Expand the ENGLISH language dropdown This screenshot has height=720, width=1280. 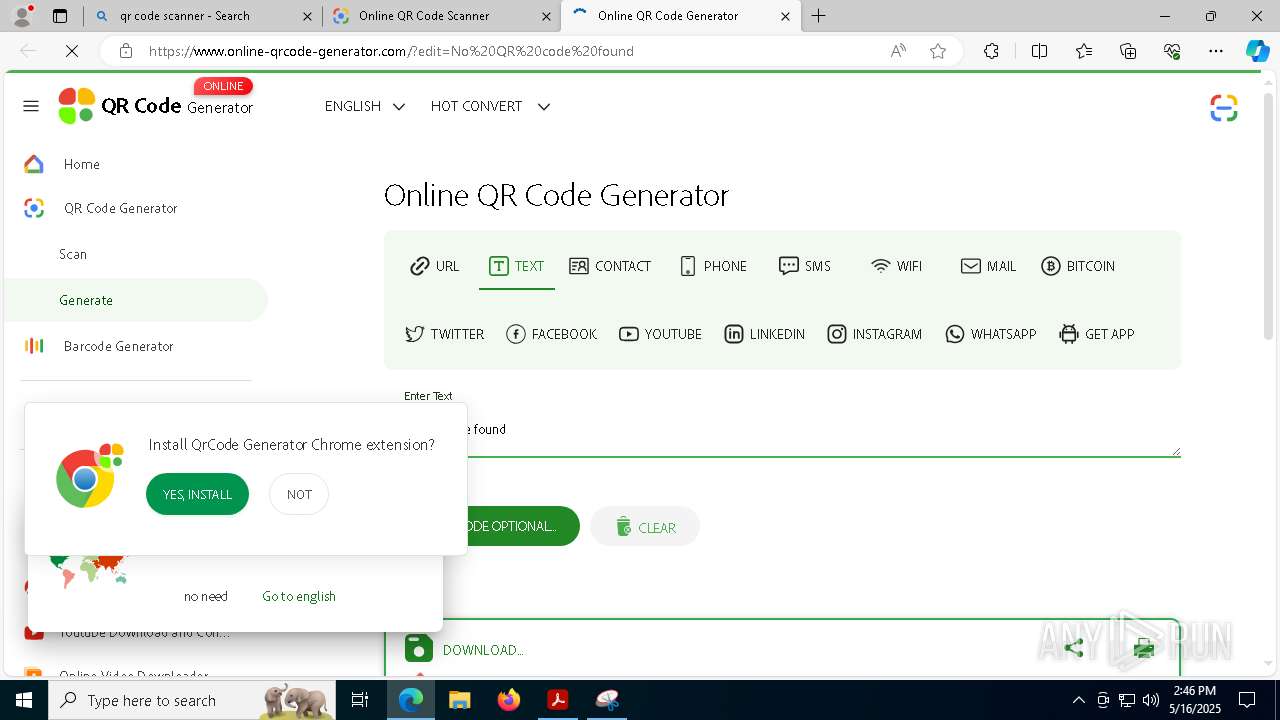coord(365,106)
